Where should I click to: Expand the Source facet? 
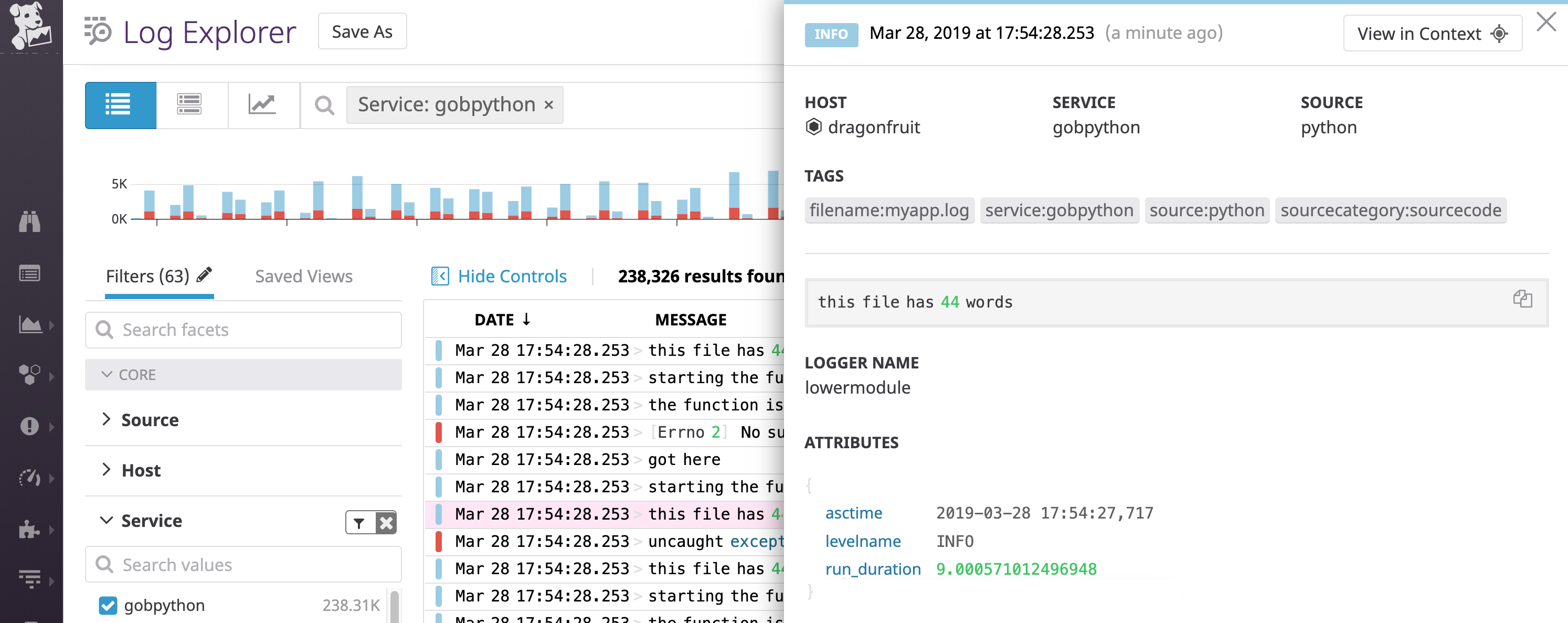(x=107, y=419)
